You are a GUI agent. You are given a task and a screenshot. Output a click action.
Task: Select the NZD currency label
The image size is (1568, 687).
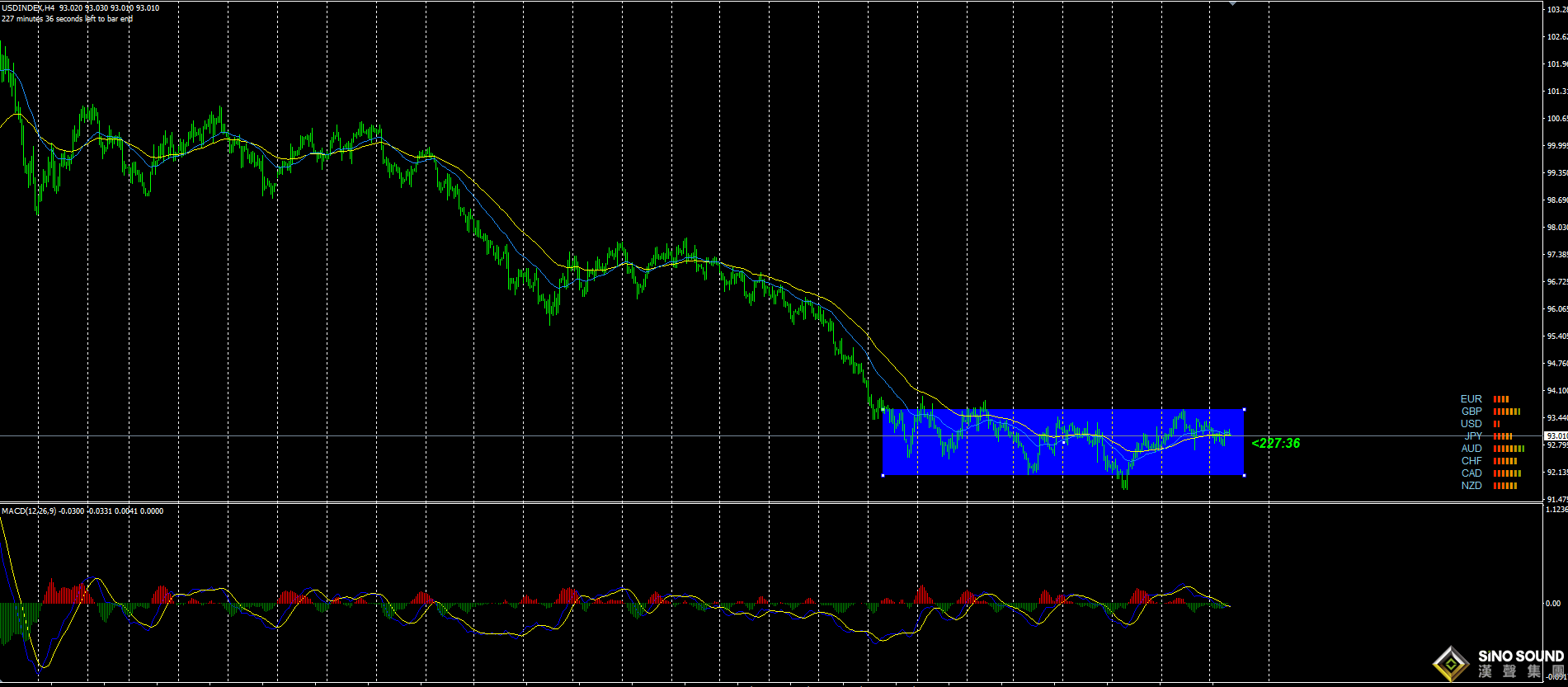[x=1471, y=486]
